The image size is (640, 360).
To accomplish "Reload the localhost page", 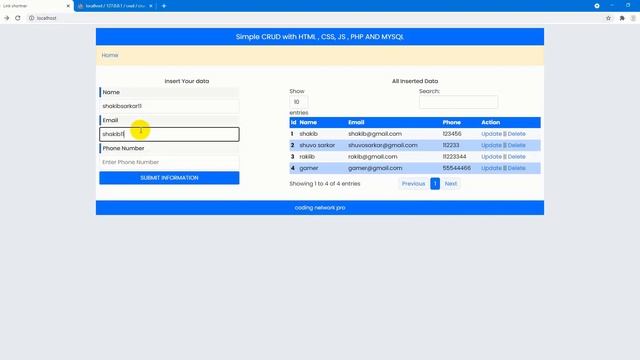I will pos(18,18).
